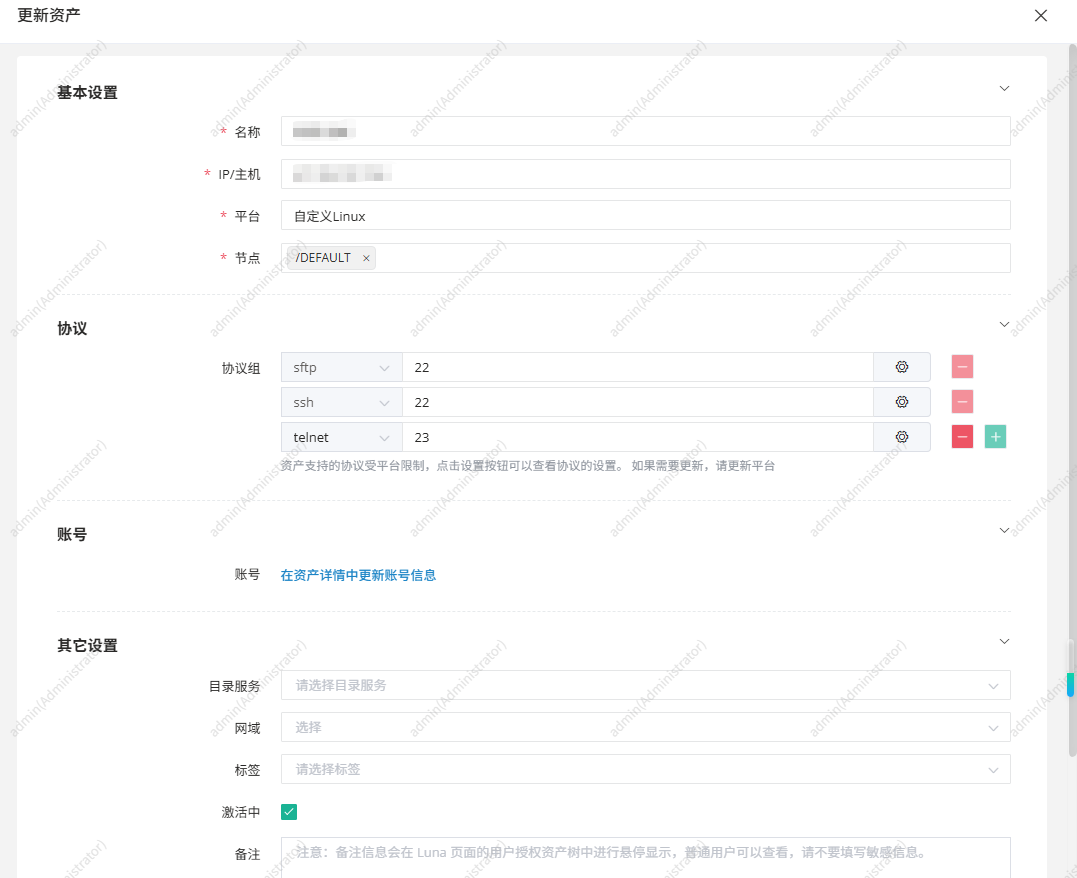The image size is (1077, 878).
Task: Collapse the 协议 section
Action: click(1004, 325)
